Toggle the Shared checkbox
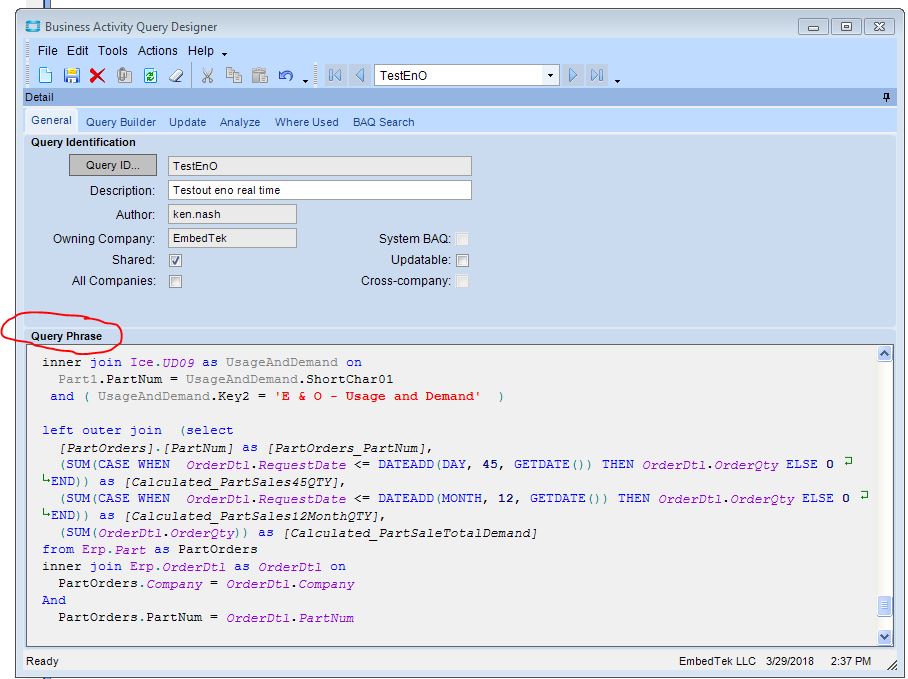 point(176,260)
